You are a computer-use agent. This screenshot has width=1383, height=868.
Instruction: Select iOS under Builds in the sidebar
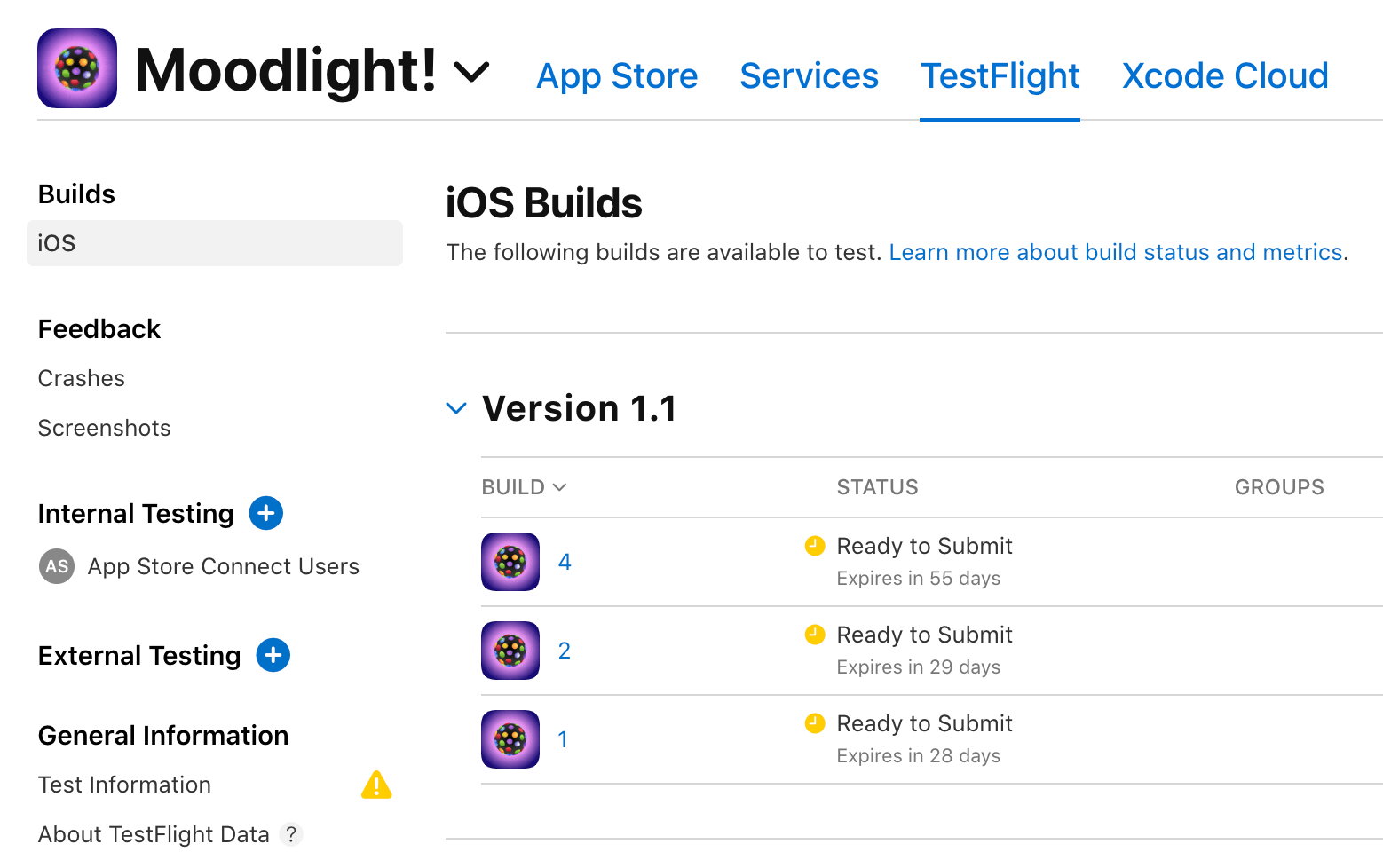[56, 242]
